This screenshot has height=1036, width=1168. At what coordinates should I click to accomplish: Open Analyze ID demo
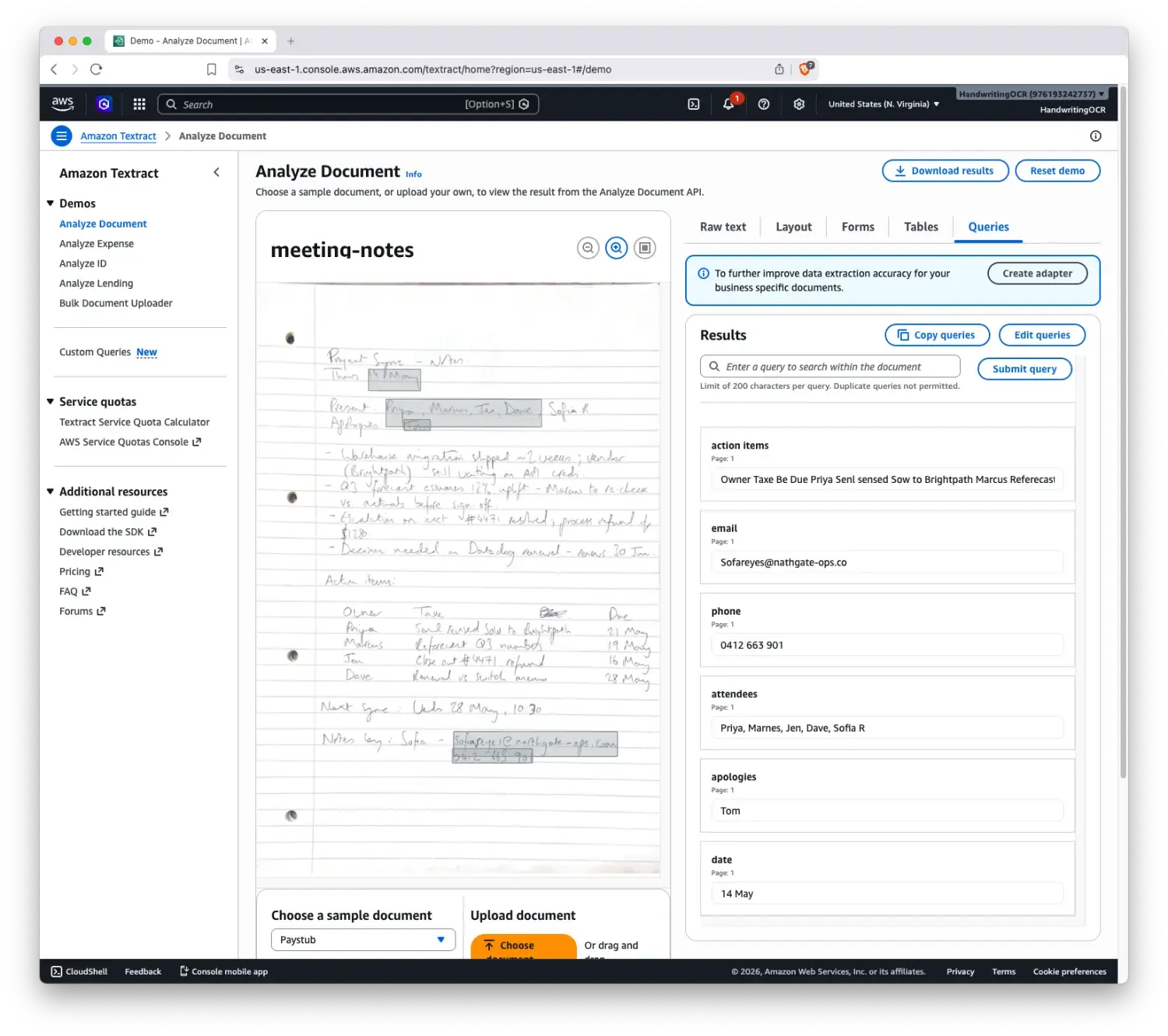pyautogui.click(x=83, y=263)
